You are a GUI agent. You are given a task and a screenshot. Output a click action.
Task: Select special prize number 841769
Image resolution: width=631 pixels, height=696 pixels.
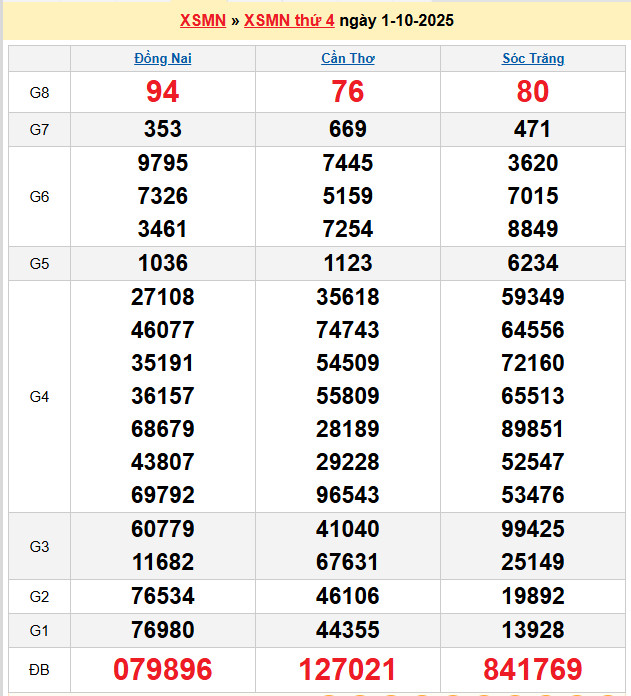pos(533,669)
